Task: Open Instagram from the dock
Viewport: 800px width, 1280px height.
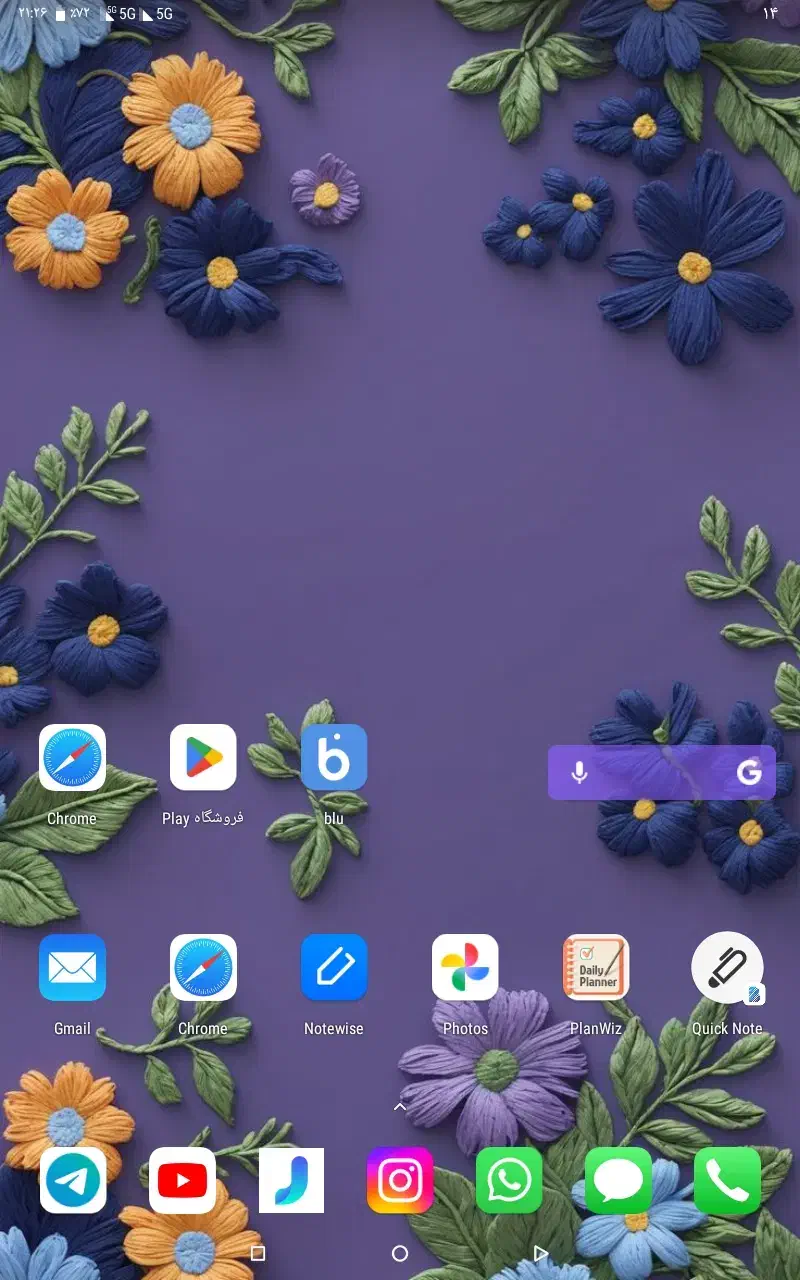Action: pyautogui.click(x=400, y=1180)
